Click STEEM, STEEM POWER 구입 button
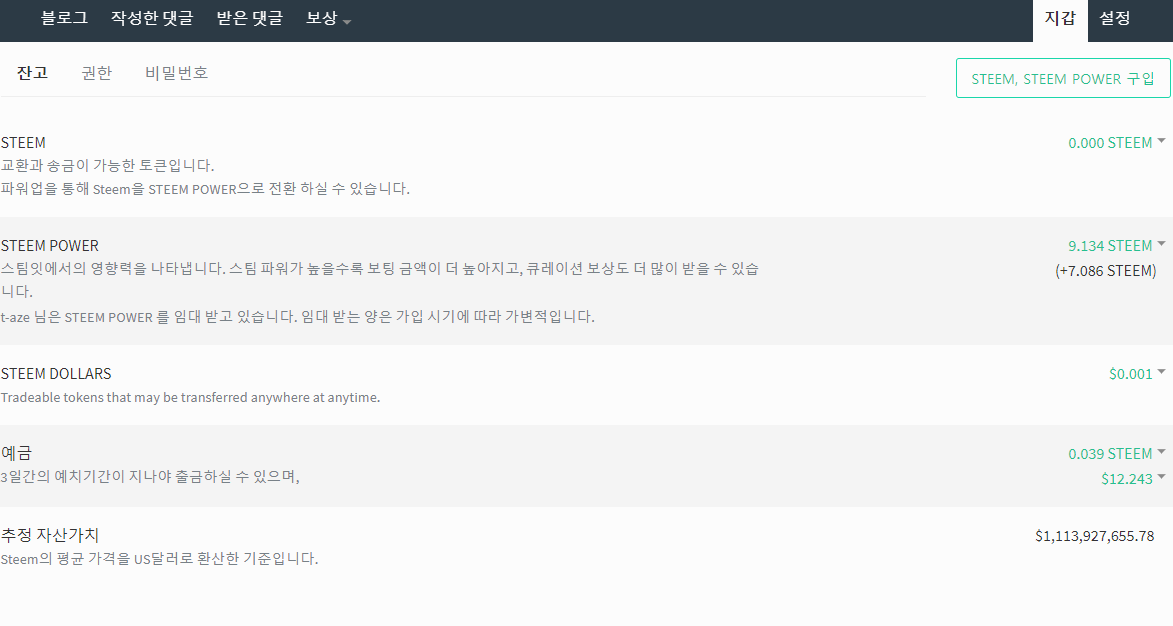 coord(1063,79)
